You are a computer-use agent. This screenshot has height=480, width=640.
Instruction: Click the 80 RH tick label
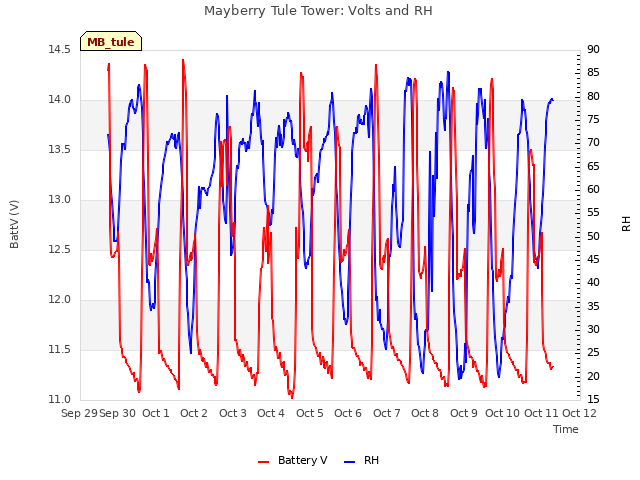coord(593,97)
